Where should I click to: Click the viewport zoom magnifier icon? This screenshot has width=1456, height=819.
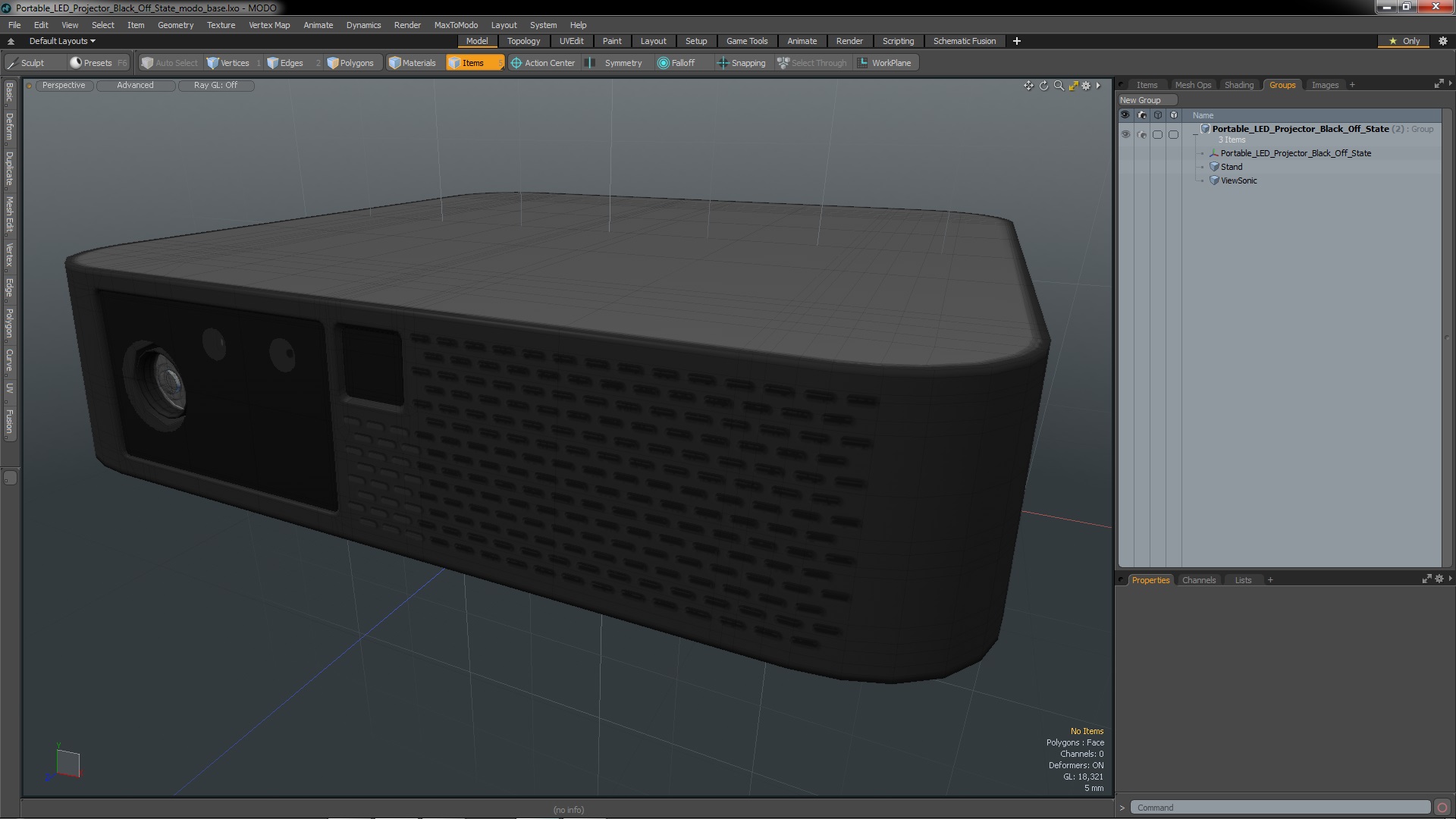1059,86
